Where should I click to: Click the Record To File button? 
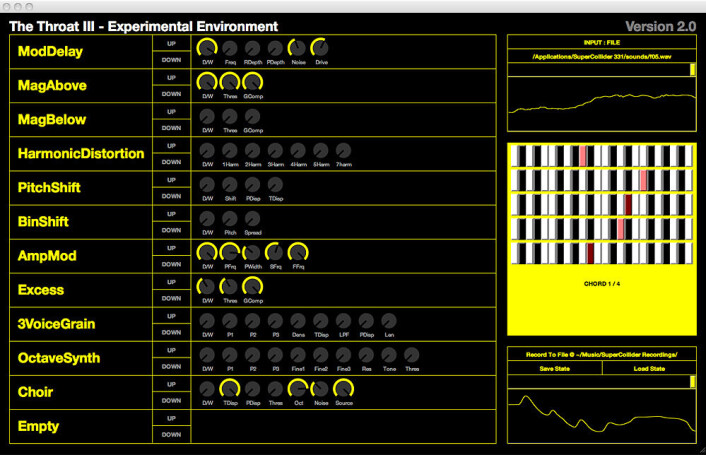[x=602, y=355]
